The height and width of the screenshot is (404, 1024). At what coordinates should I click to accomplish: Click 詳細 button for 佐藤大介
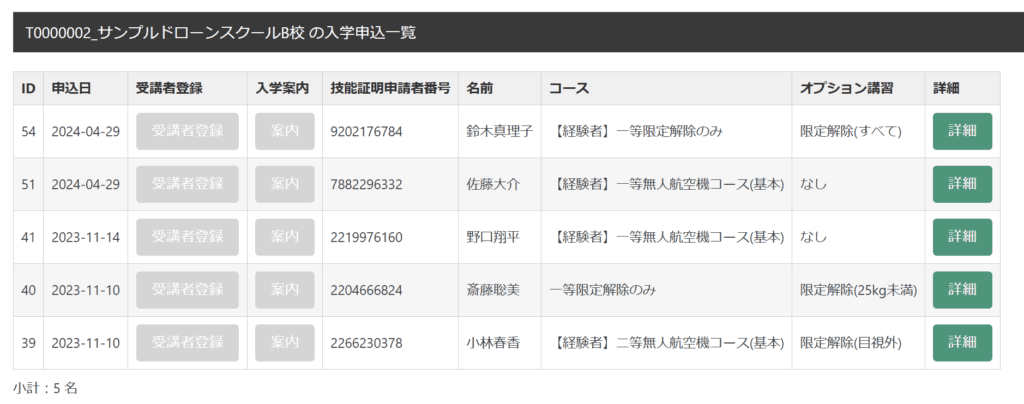click(x=962, y=184)
